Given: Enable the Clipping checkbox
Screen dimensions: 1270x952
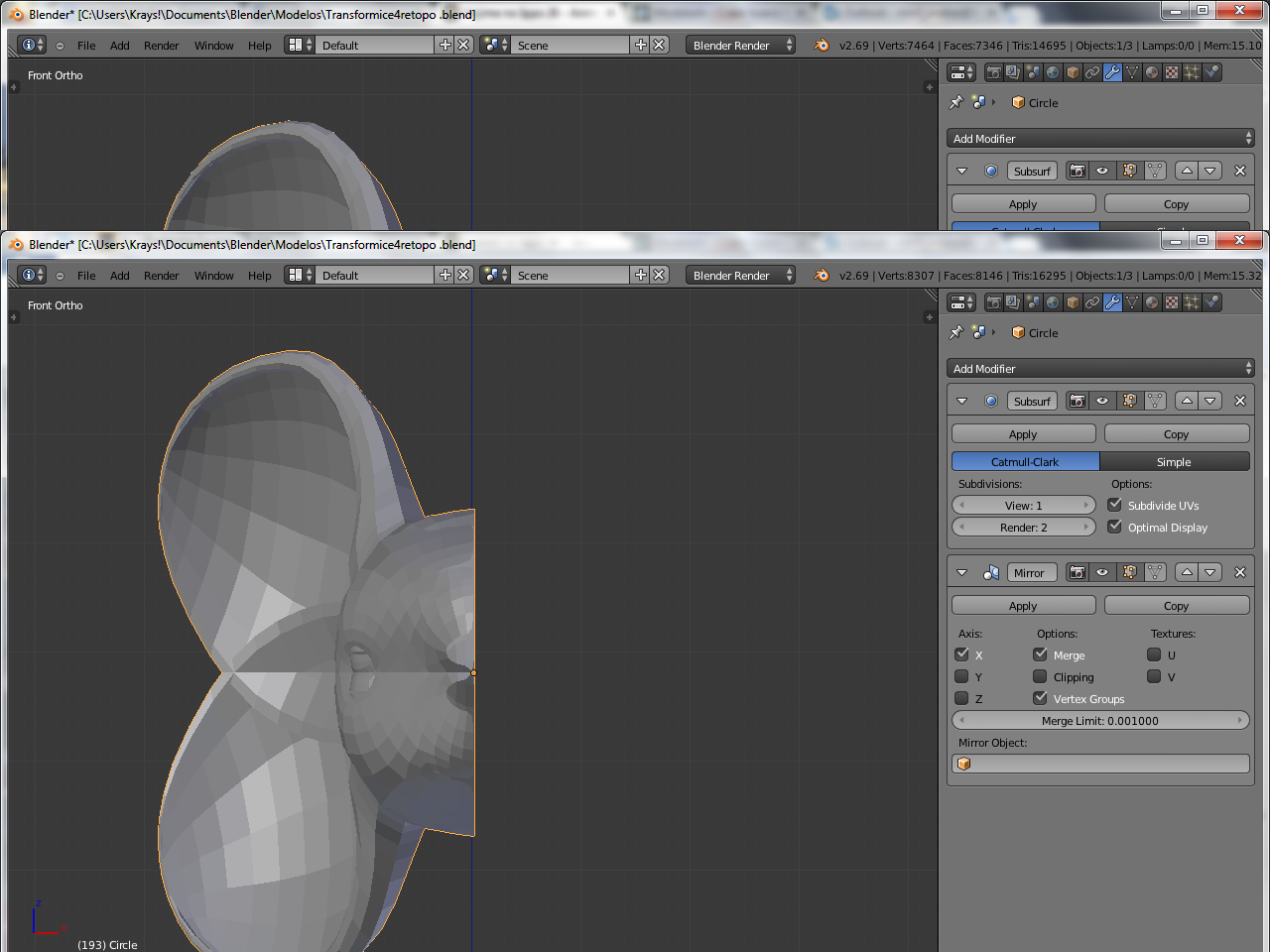Looking at the screenshot, I should coord(1040,676).
